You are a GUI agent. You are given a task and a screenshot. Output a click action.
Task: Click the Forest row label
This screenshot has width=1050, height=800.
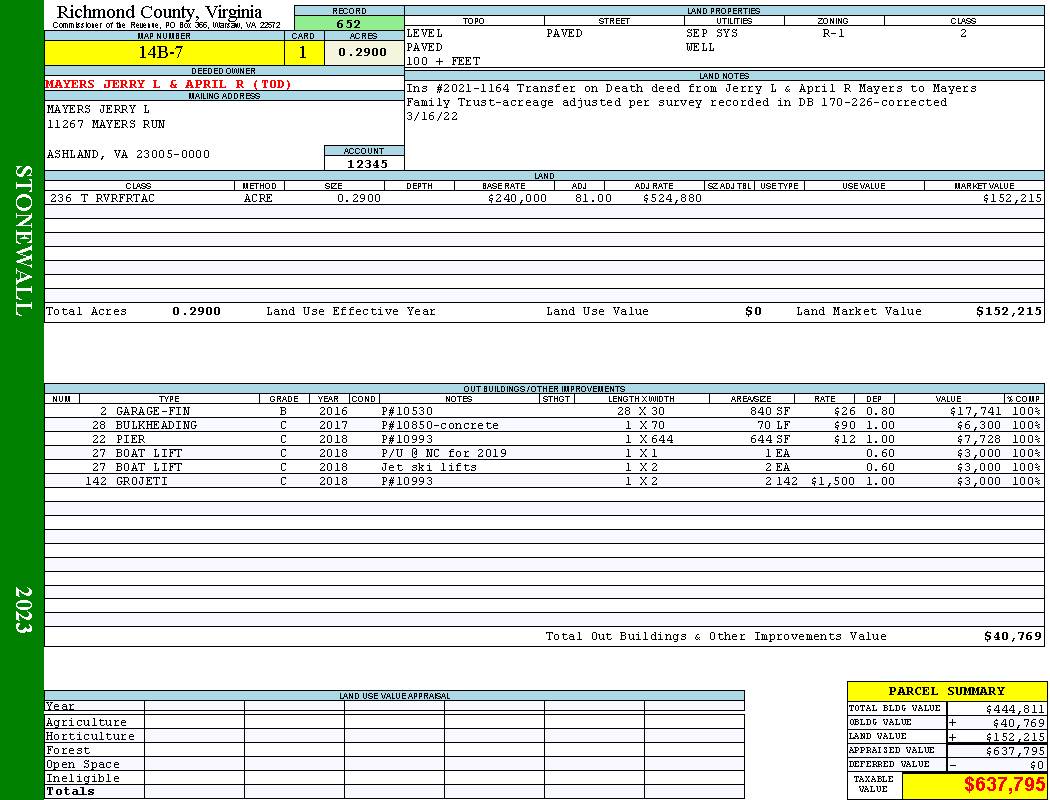pos(68,750)
